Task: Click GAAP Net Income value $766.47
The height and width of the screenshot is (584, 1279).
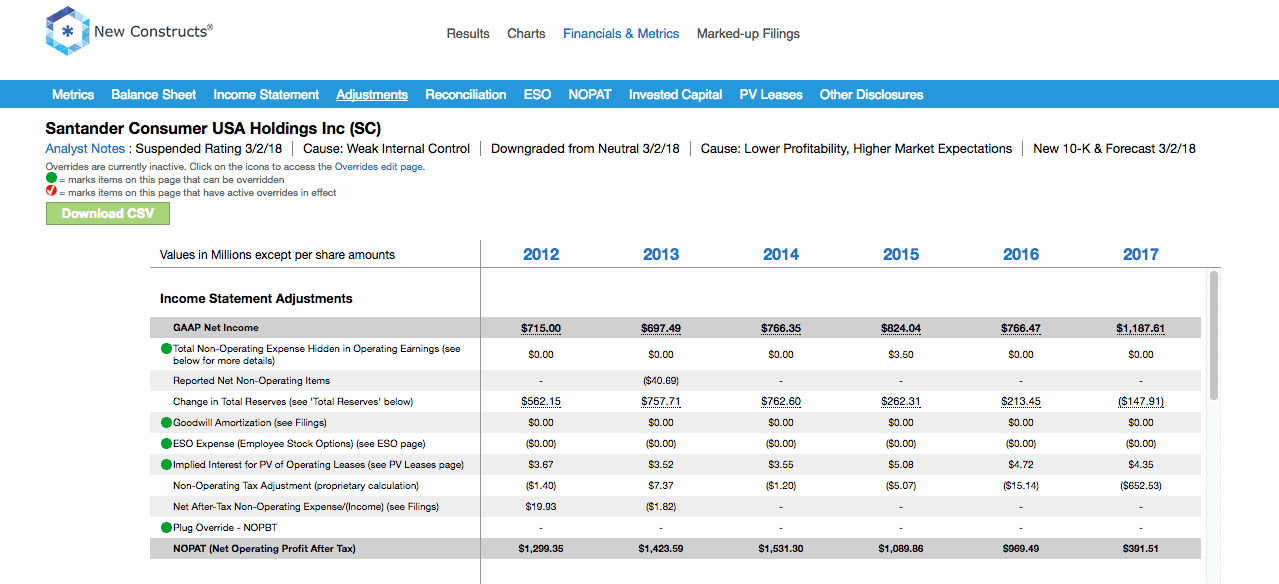Action: click(x=1021, y=328)
